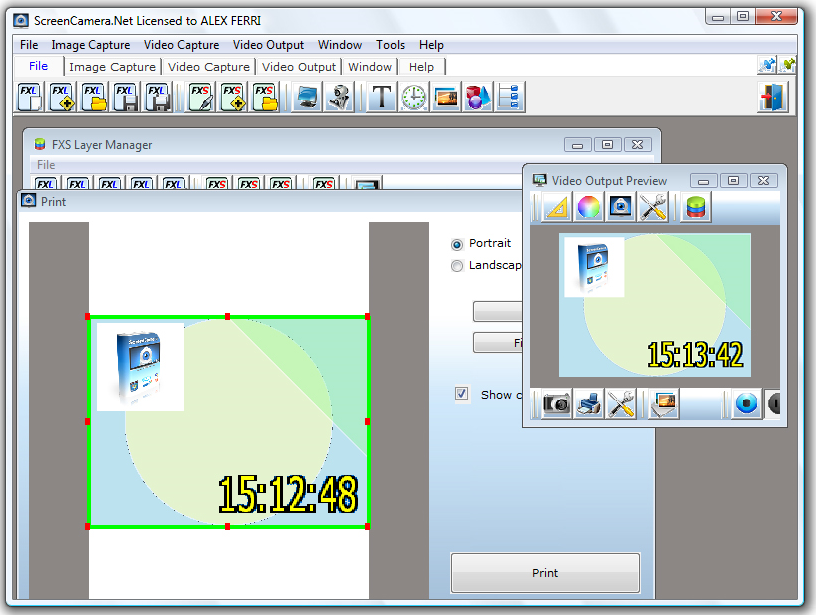Toggle the Show checkbox in Print dialog
This screenshot has height=615, width=816.
click(x=462, y=394)
